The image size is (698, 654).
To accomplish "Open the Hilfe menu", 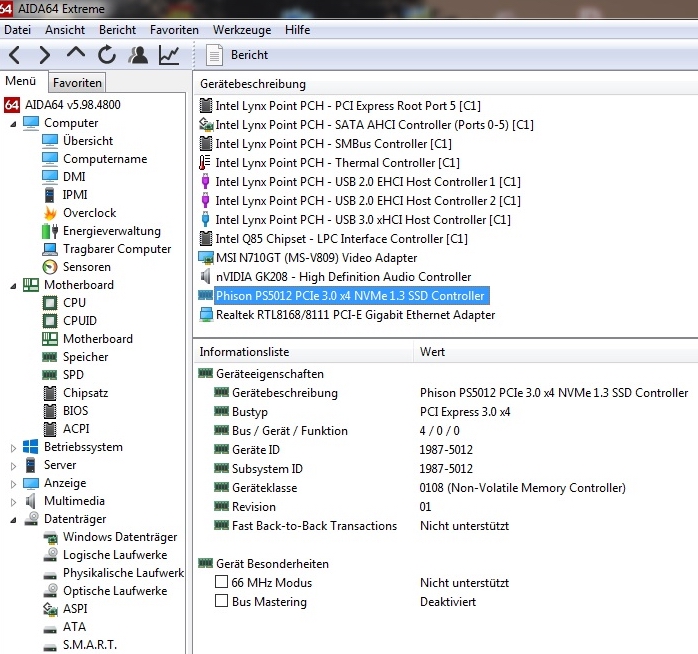I will 297,30.
